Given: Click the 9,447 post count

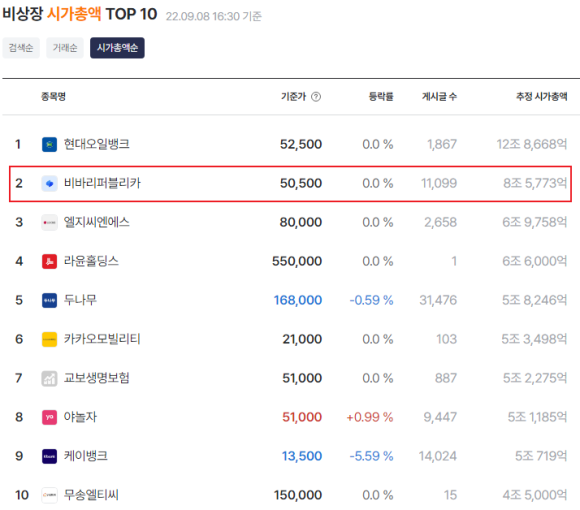Looking at the screenshot, I should tap(440, 418).
